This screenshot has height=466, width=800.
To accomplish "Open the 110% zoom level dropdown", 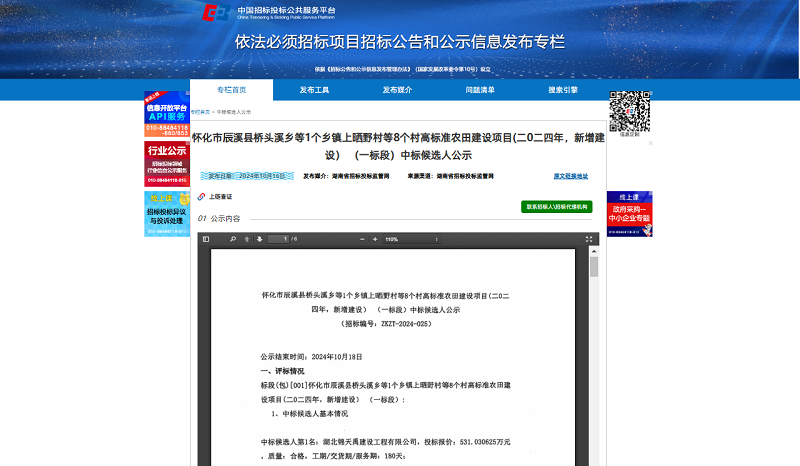I will click(x=410, y=239).
